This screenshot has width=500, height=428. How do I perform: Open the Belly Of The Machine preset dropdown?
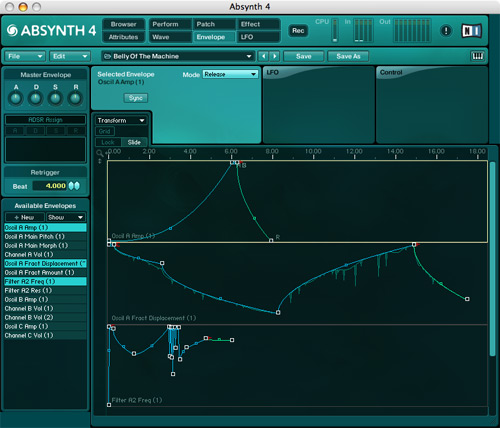(178, 56)
